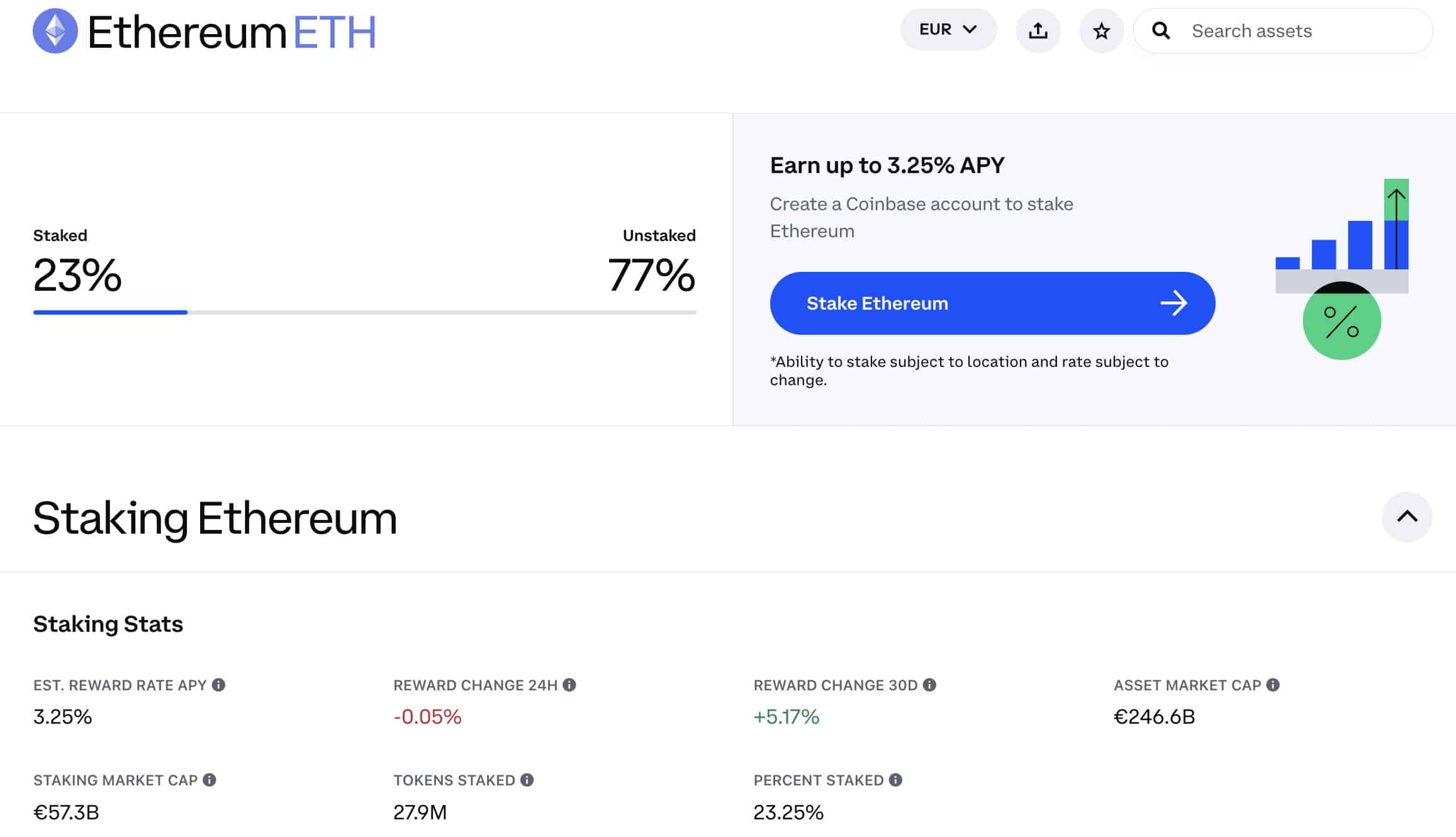Click the star/favorite icon
Screen dimensions: 1456x837
[1101, 30]
